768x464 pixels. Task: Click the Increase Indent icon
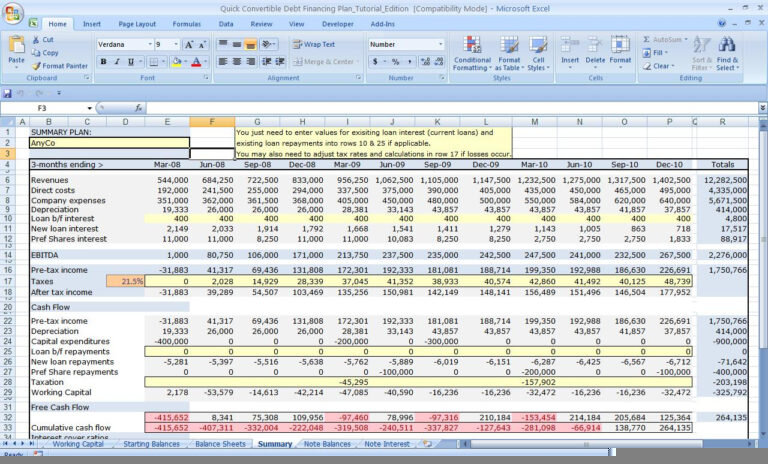(x=280, y=62)
